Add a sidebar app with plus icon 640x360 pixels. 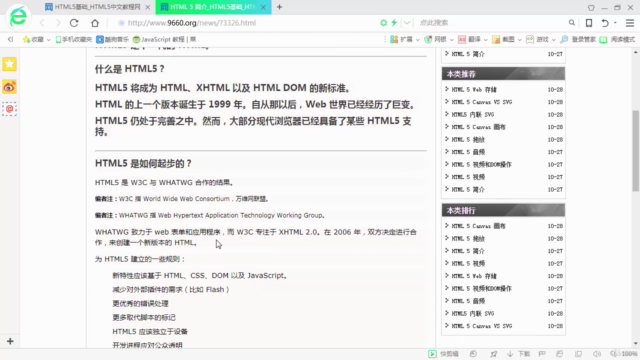(10, 341)
